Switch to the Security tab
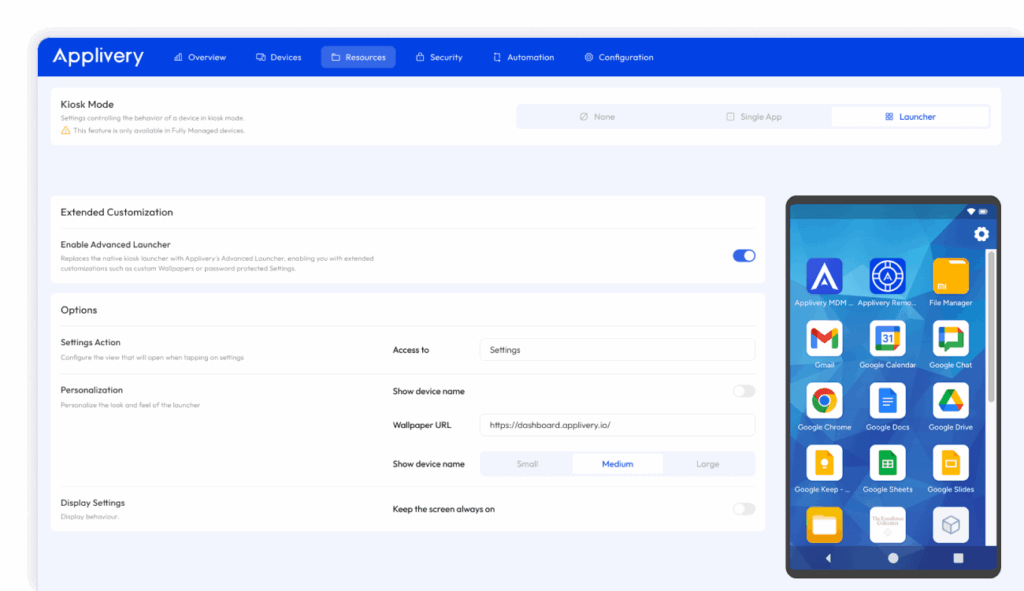The height and width of the screenshot is (591, 1024). tap(438, 57)
